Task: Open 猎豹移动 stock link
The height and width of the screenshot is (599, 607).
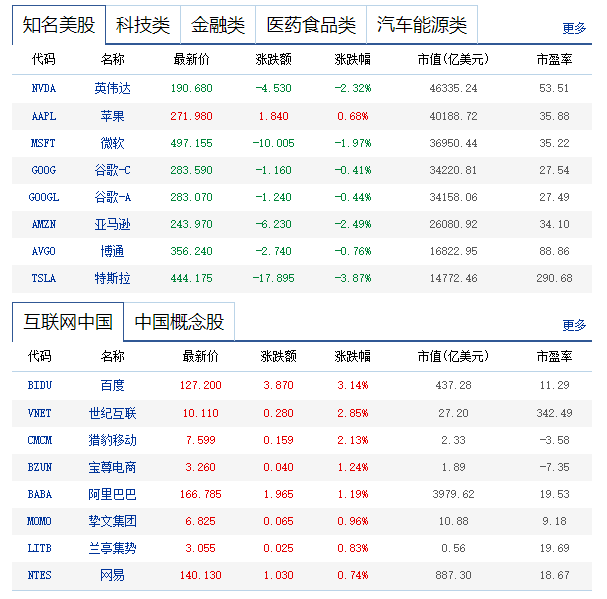Action: (x=112, y=440)
